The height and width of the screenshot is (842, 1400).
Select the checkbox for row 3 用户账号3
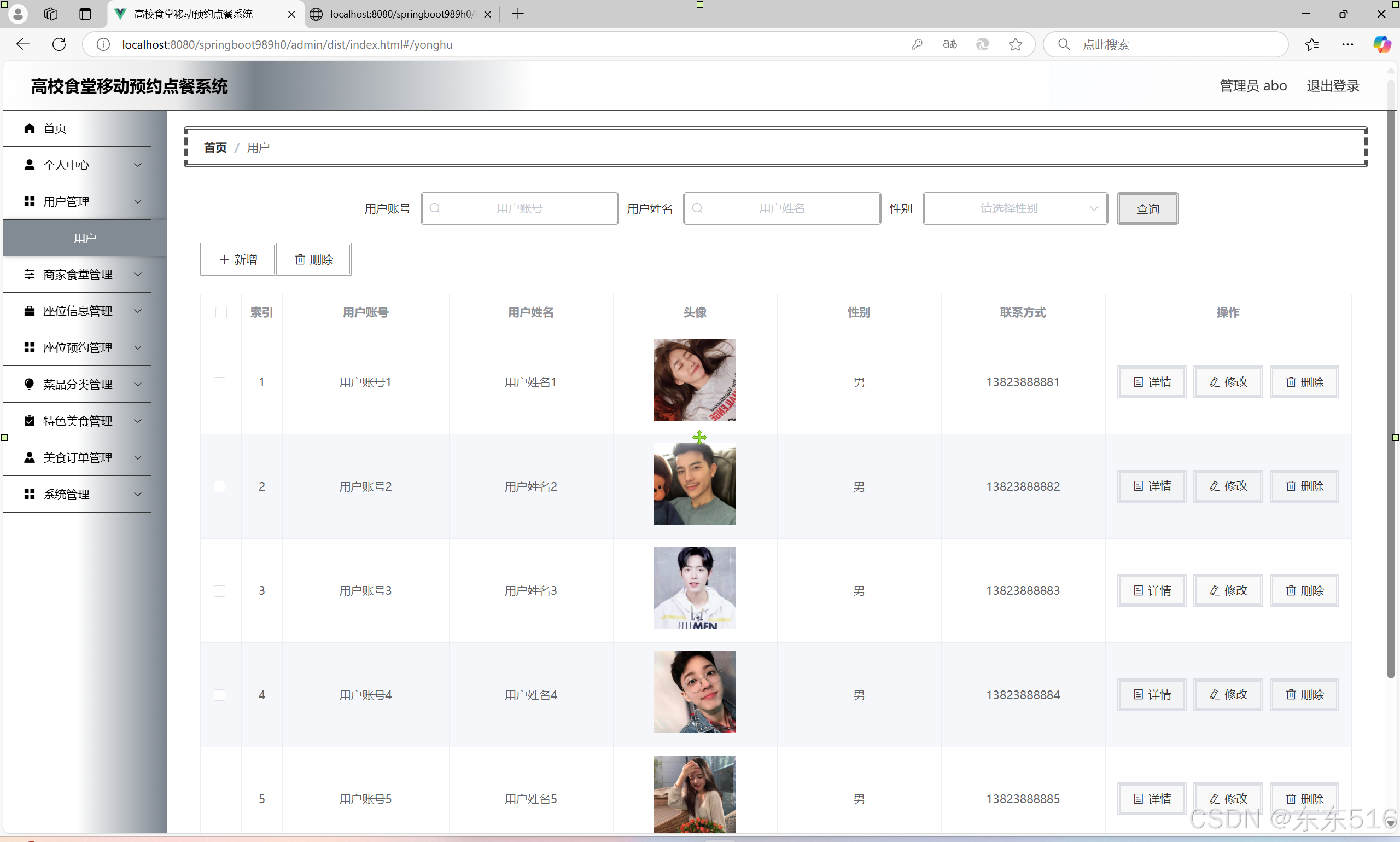[220, 591]
